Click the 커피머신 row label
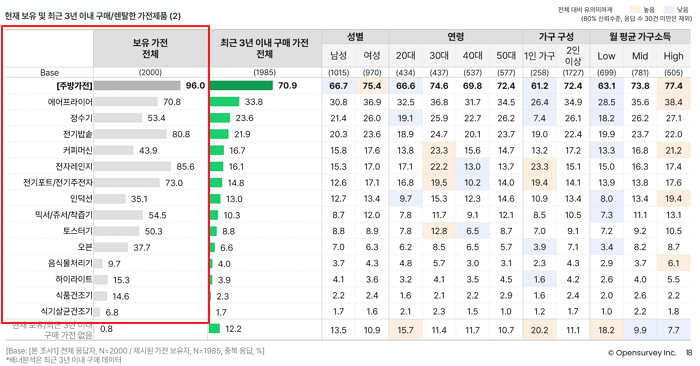700x366 pixels. coord(78,150)
